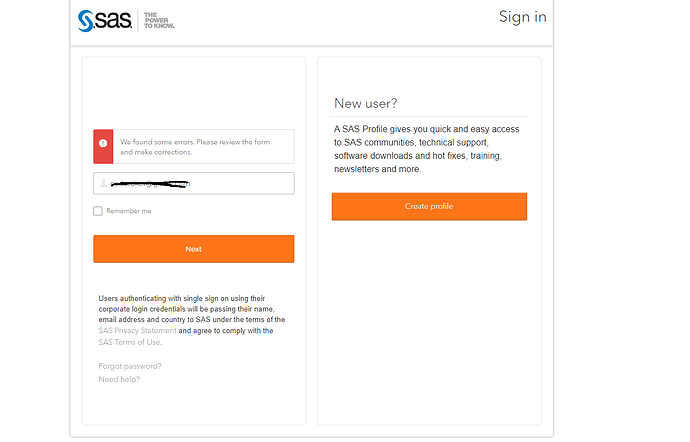Click "The Power to Know" tagline
Viewport: 690px width, 442px height.
pos(159,20)
